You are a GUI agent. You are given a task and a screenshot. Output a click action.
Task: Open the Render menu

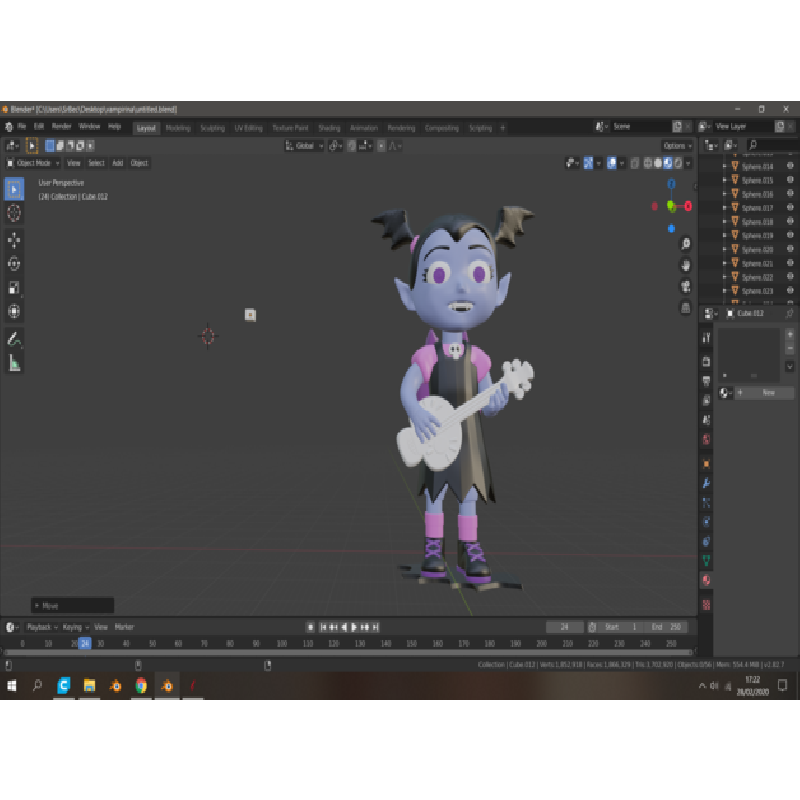pyautogui.click(x=61, y=126)
